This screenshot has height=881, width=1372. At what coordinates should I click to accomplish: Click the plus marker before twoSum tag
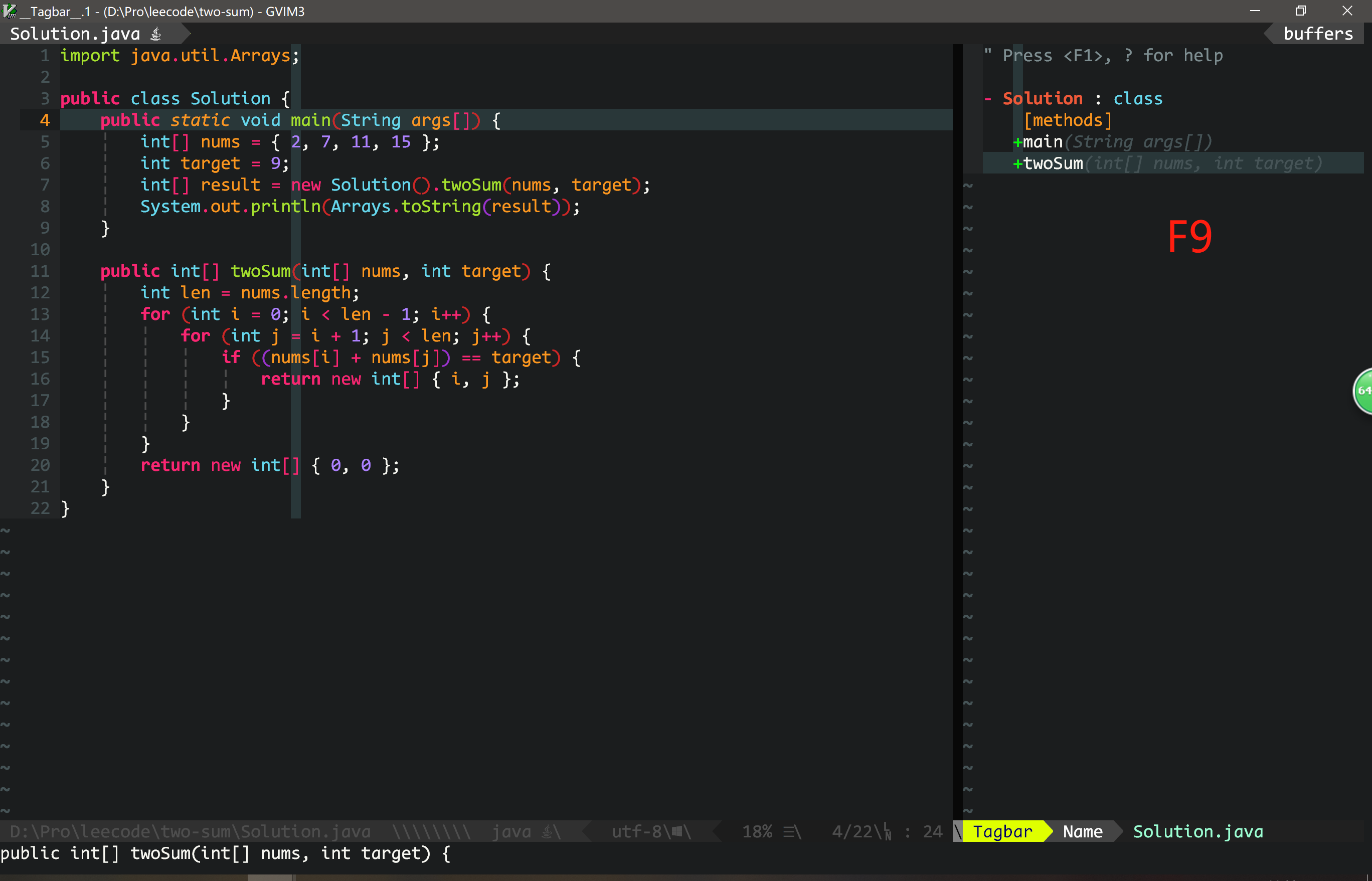(1017, 163)
